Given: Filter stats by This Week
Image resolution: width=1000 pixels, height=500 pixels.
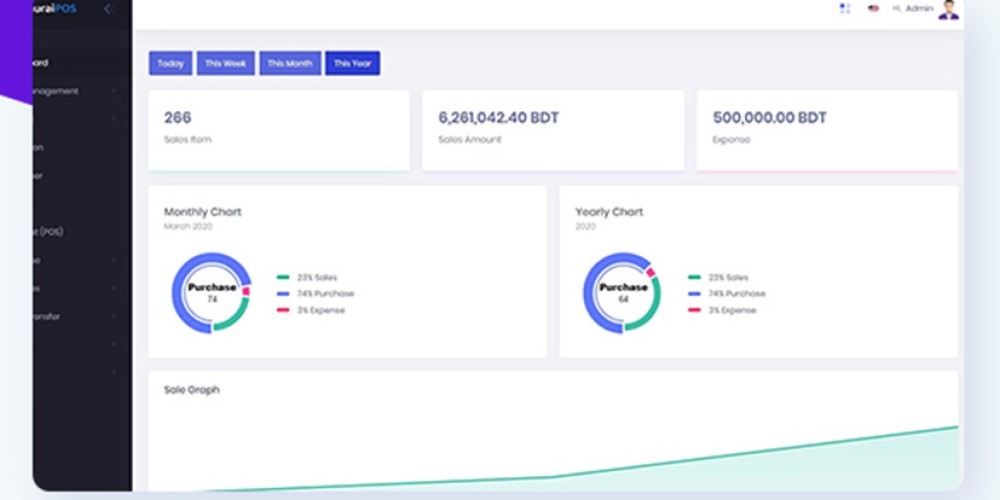Looking at the screenshot, I should tap(226, 63).
